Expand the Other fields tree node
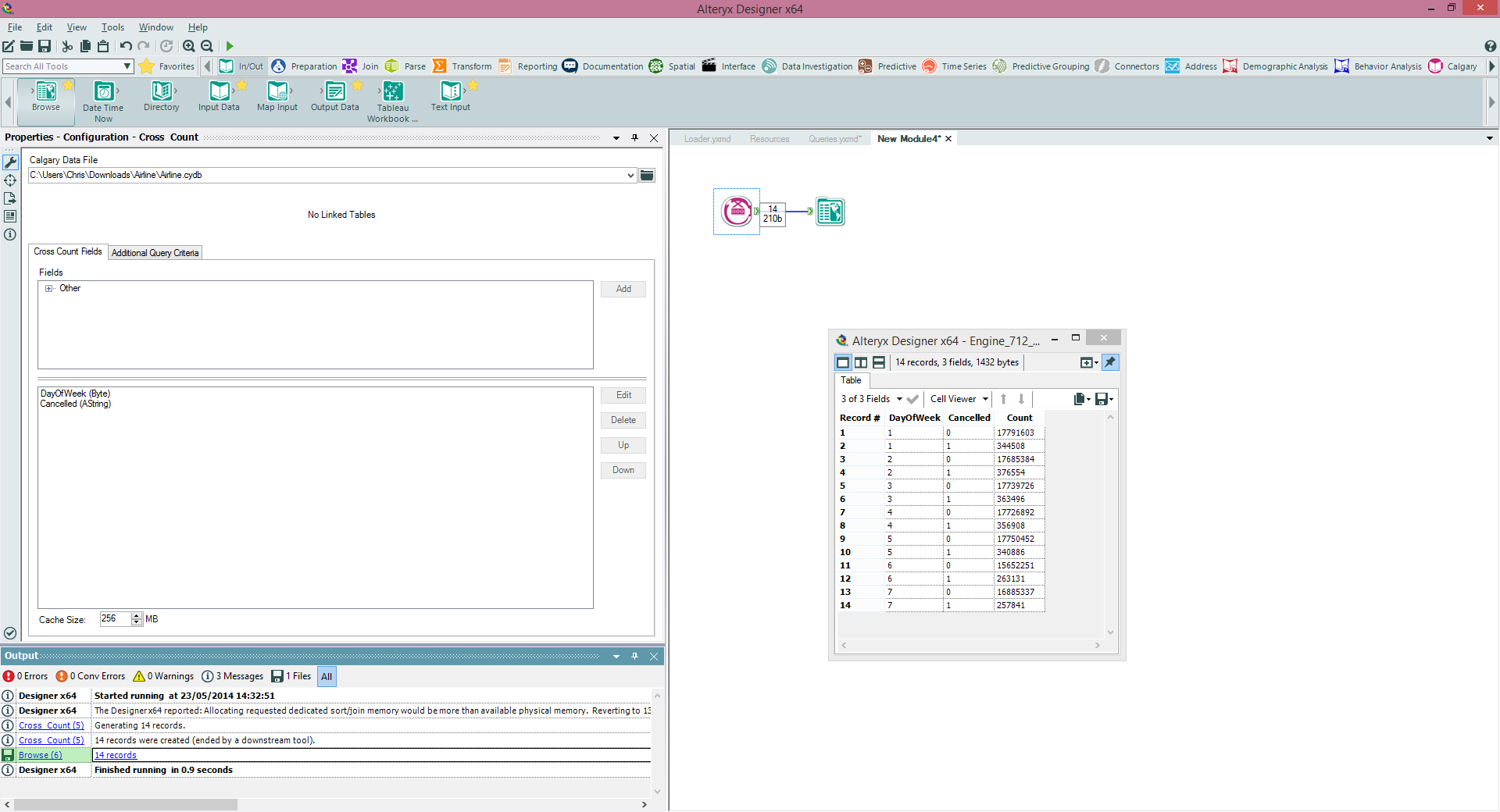 click(x=48, y=288)
